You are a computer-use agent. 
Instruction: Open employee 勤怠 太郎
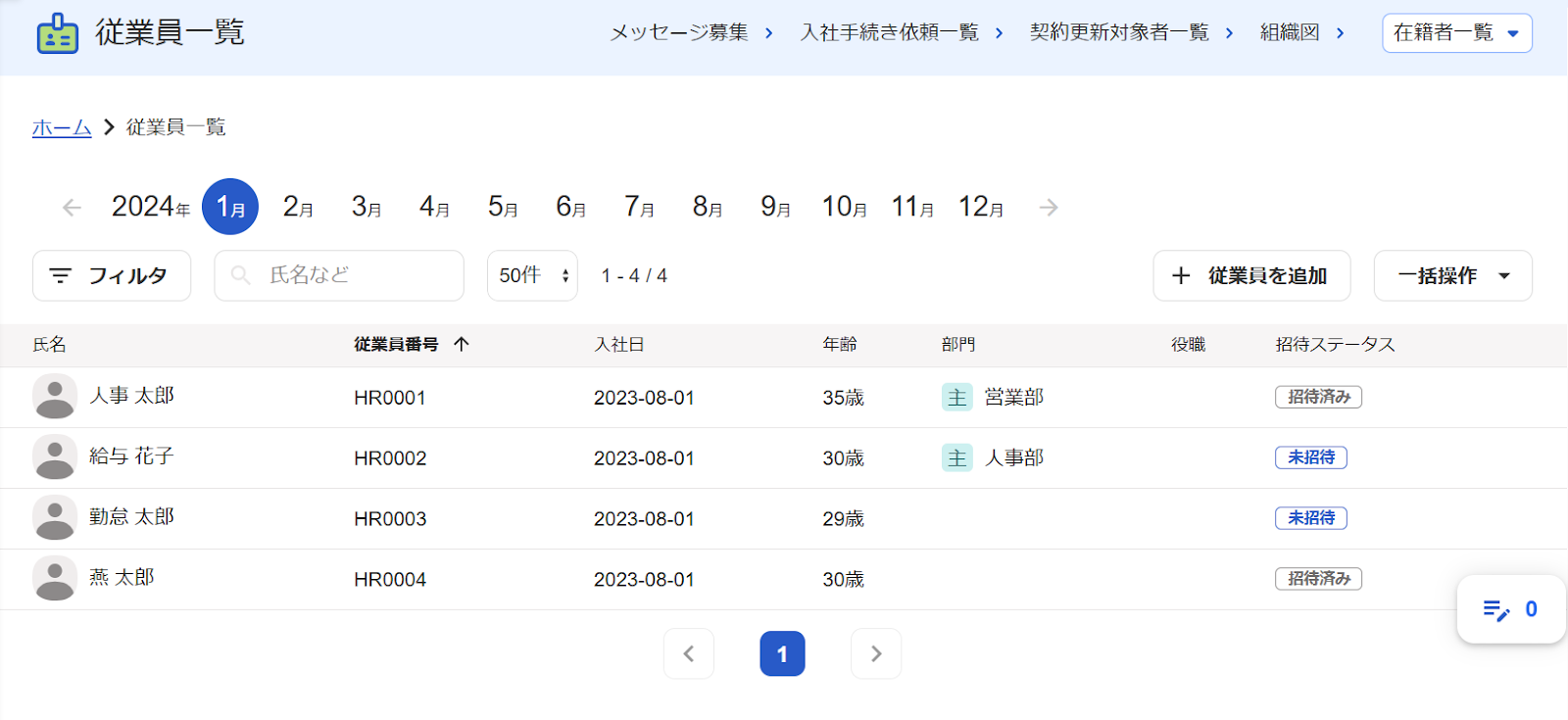click(x=131, y=516)
